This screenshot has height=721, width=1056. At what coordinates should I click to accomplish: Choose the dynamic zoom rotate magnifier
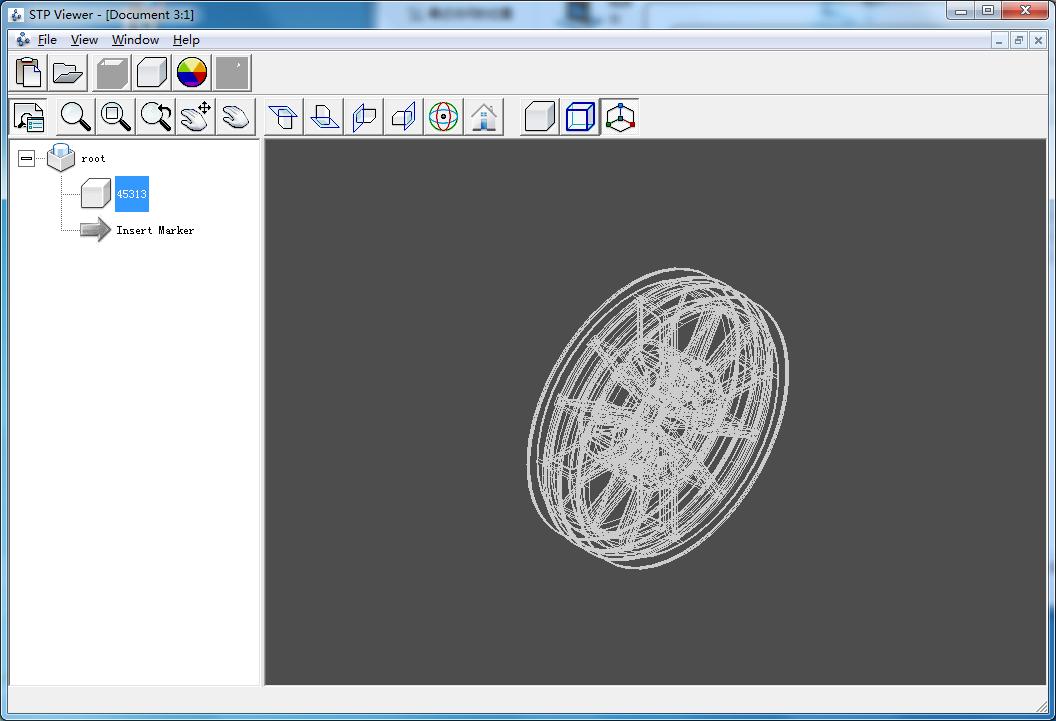[156, 116]
